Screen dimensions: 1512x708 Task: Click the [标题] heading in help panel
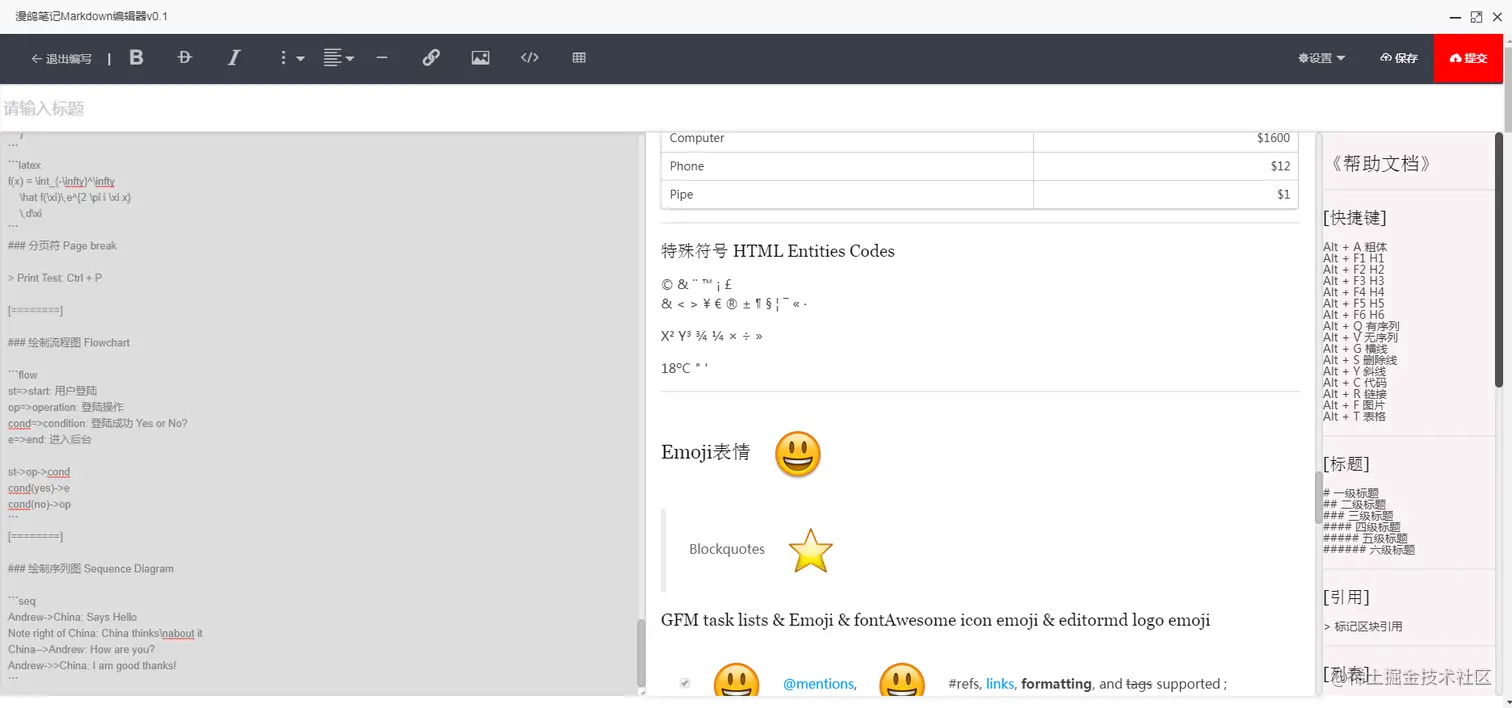(1346, 464)
